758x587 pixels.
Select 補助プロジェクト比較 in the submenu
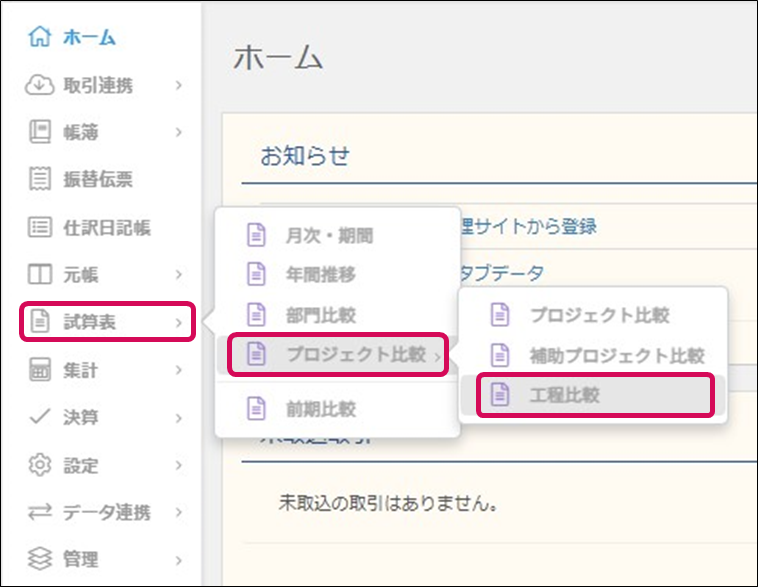click(x=617, y=355)
